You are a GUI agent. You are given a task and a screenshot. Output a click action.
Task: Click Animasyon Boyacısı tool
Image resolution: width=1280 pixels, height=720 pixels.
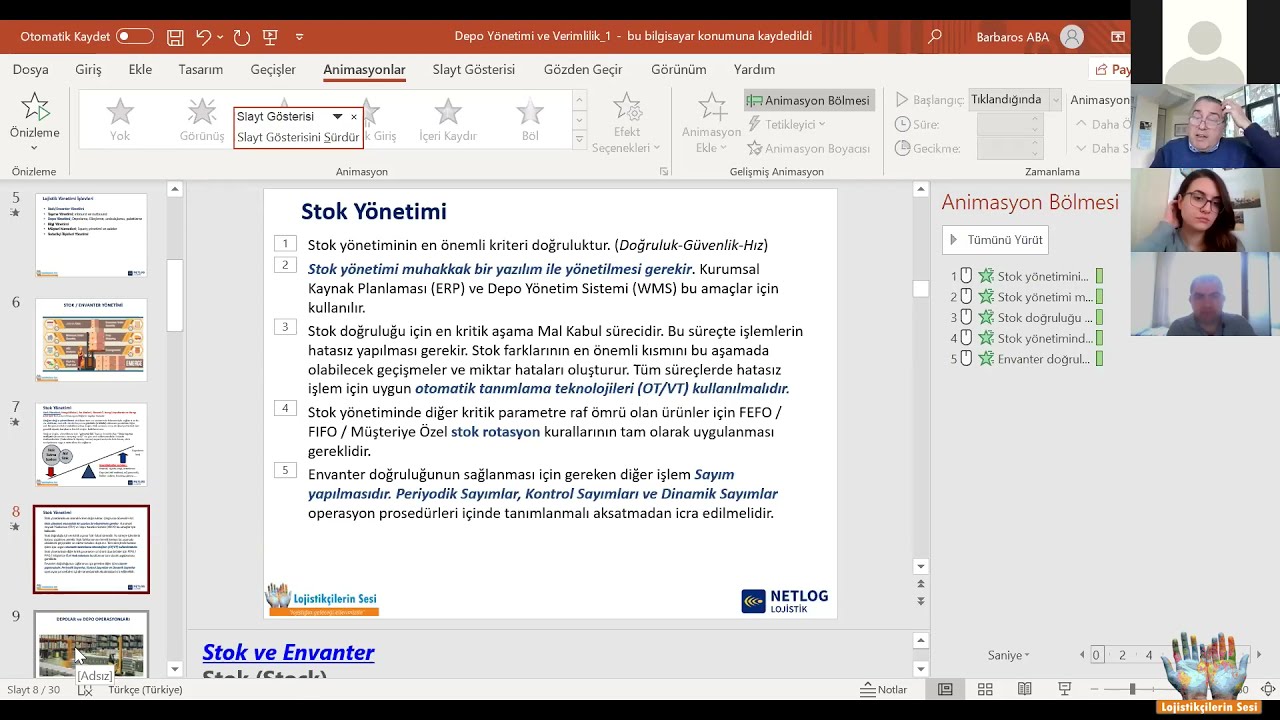pyautogui.click(x=808, y=148)
